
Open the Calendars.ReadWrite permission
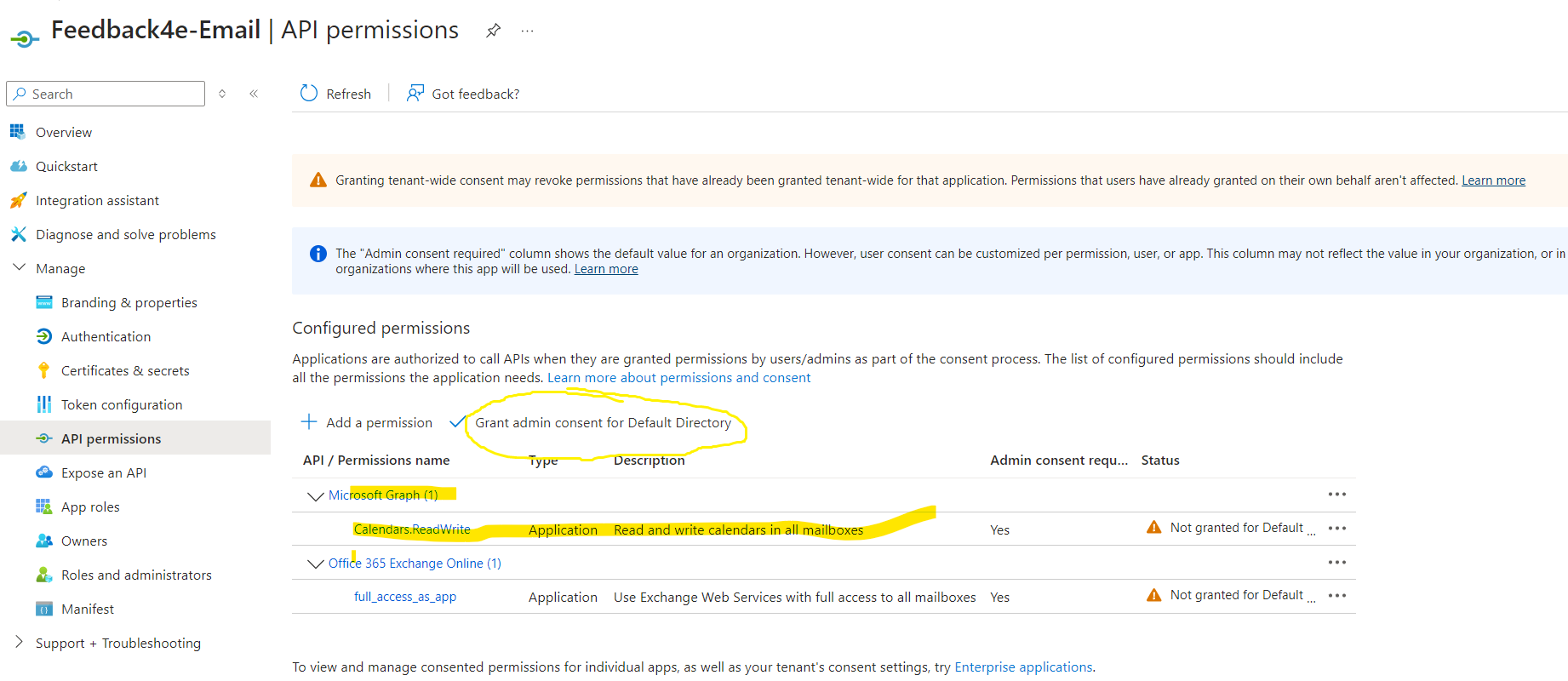[x=412, y=529]
